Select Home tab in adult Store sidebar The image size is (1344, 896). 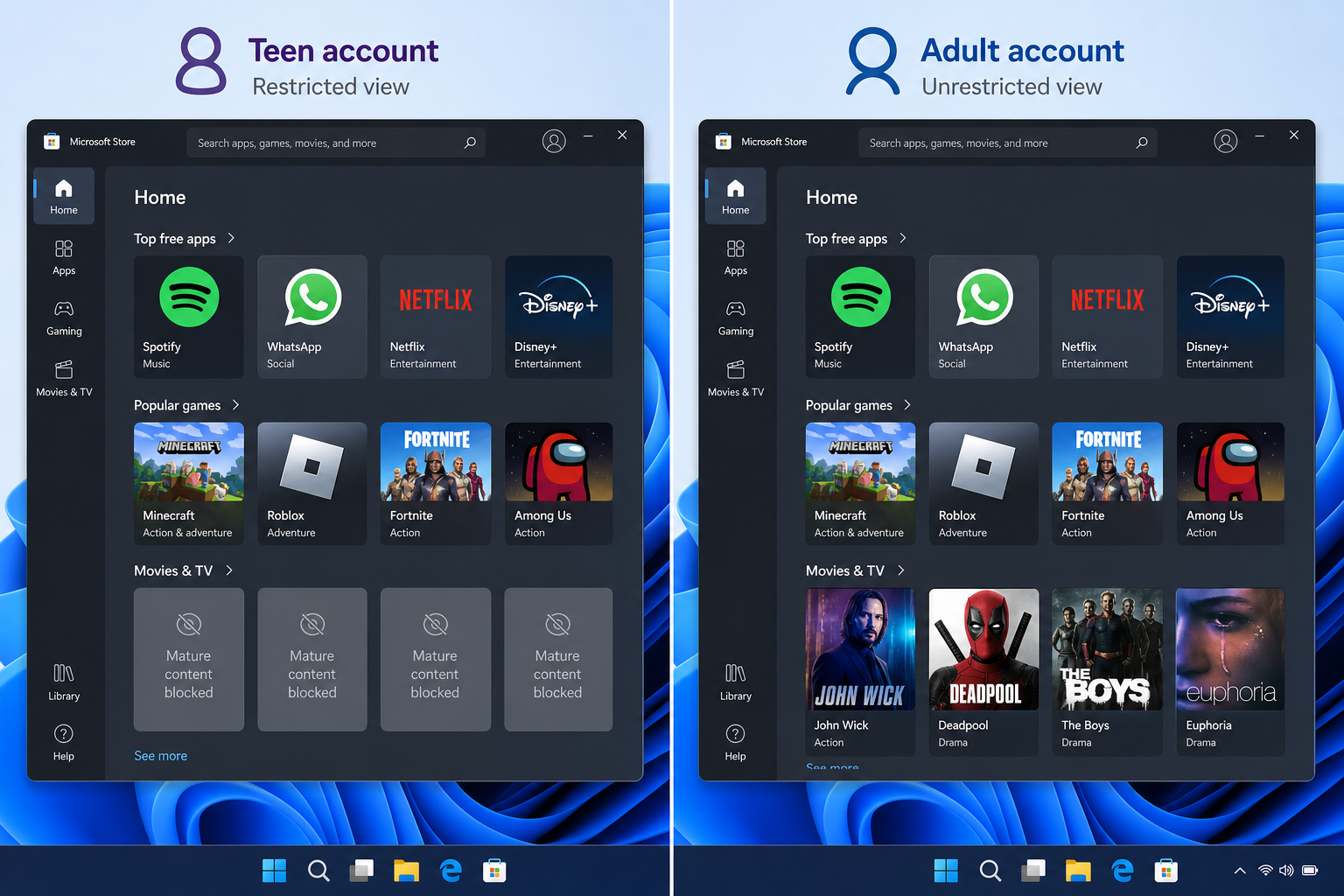pyautogui.click(x=736, y=197)
